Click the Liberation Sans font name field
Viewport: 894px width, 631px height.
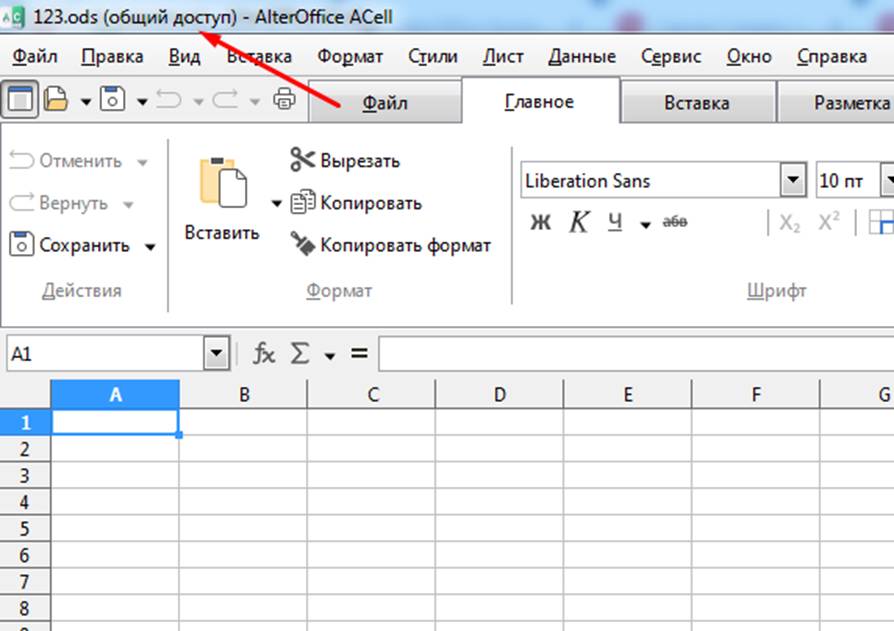(x=651, y=181)
